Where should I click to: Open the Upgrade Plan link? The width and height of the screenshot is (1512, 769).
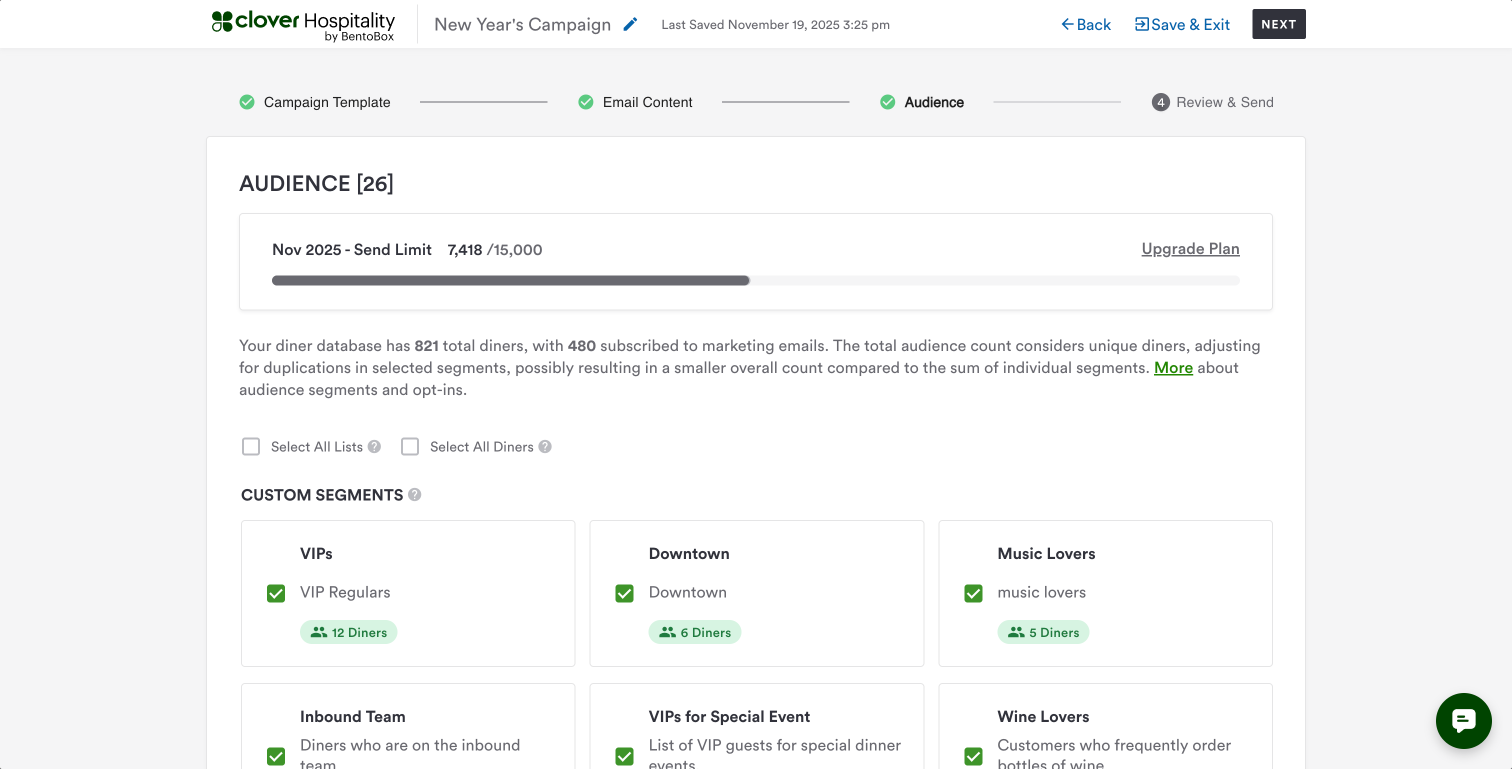coord(1190,249)
